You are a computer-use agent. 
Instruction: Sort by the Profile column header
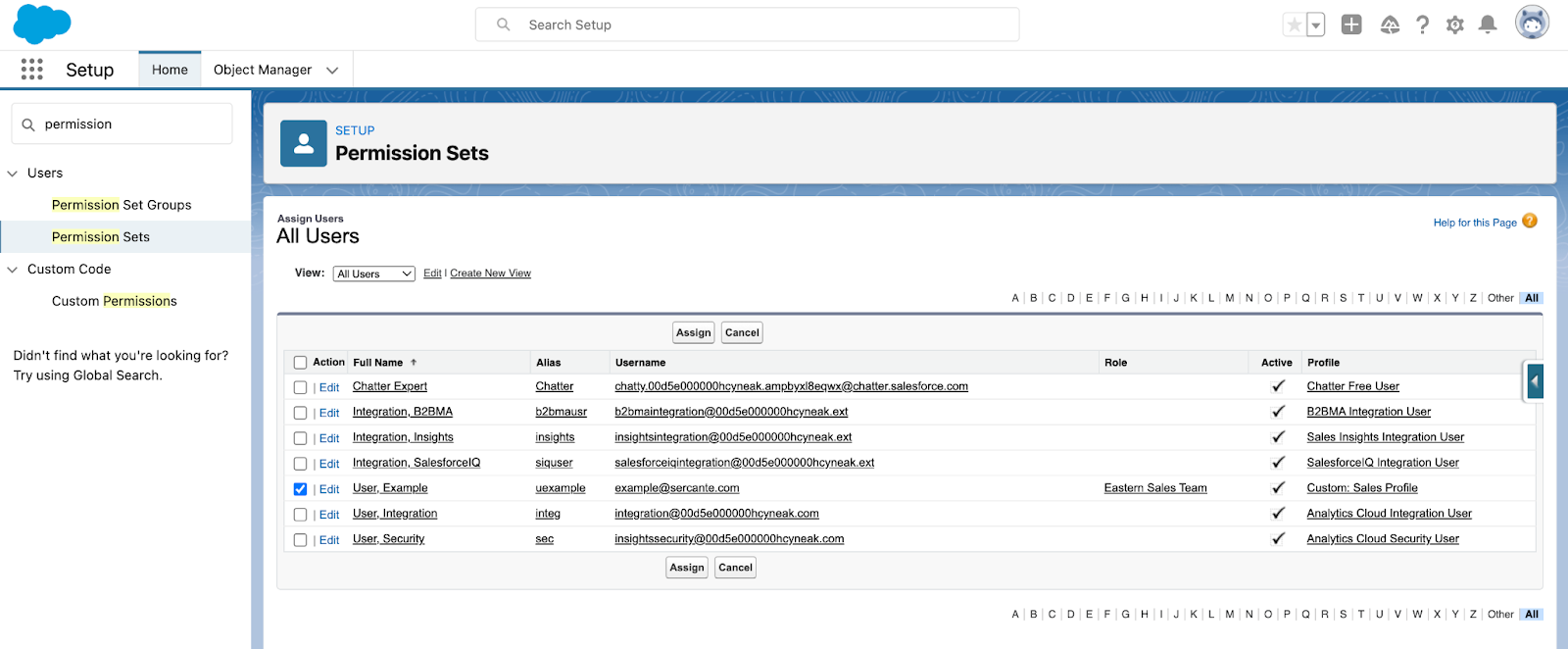click(1323, 363)
